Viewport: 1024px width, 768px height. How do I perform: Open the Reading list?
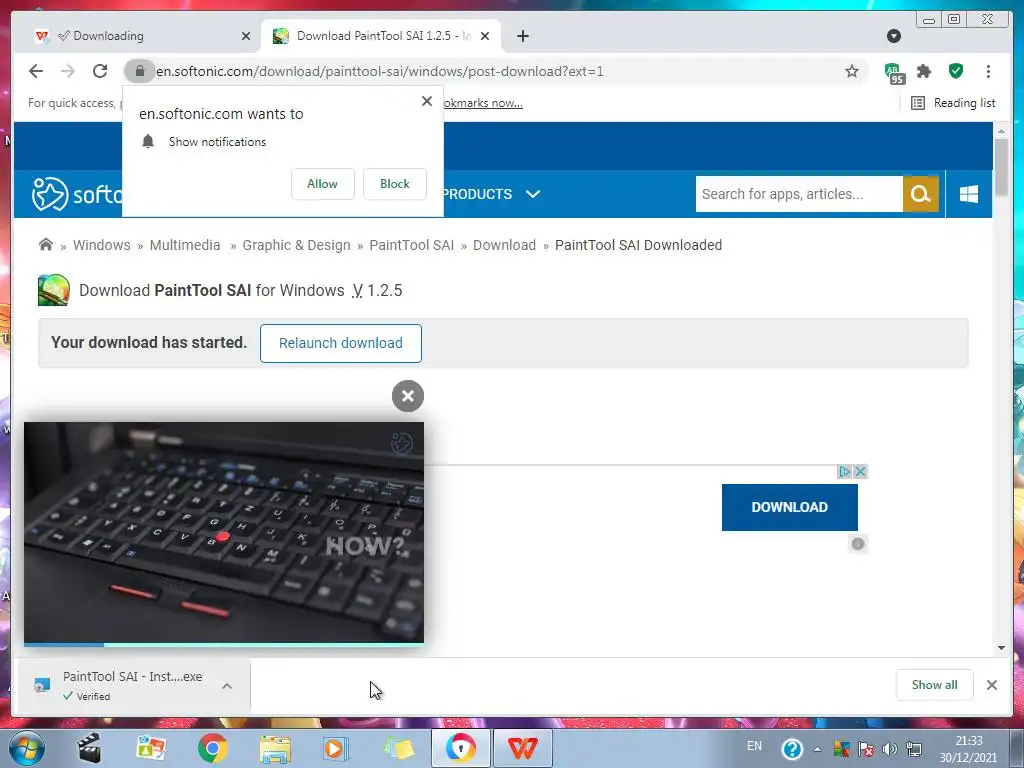953,103
